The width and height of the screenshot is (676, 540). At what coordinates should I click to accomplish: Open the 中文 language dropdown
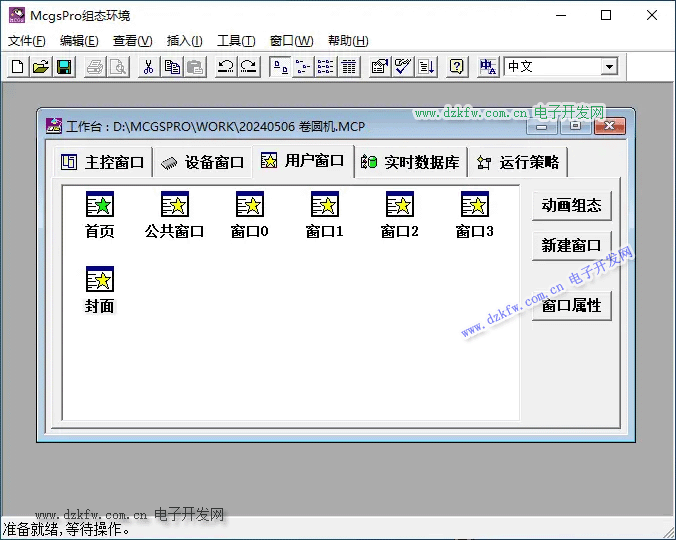pyautogui.click(x=609, y=67)
